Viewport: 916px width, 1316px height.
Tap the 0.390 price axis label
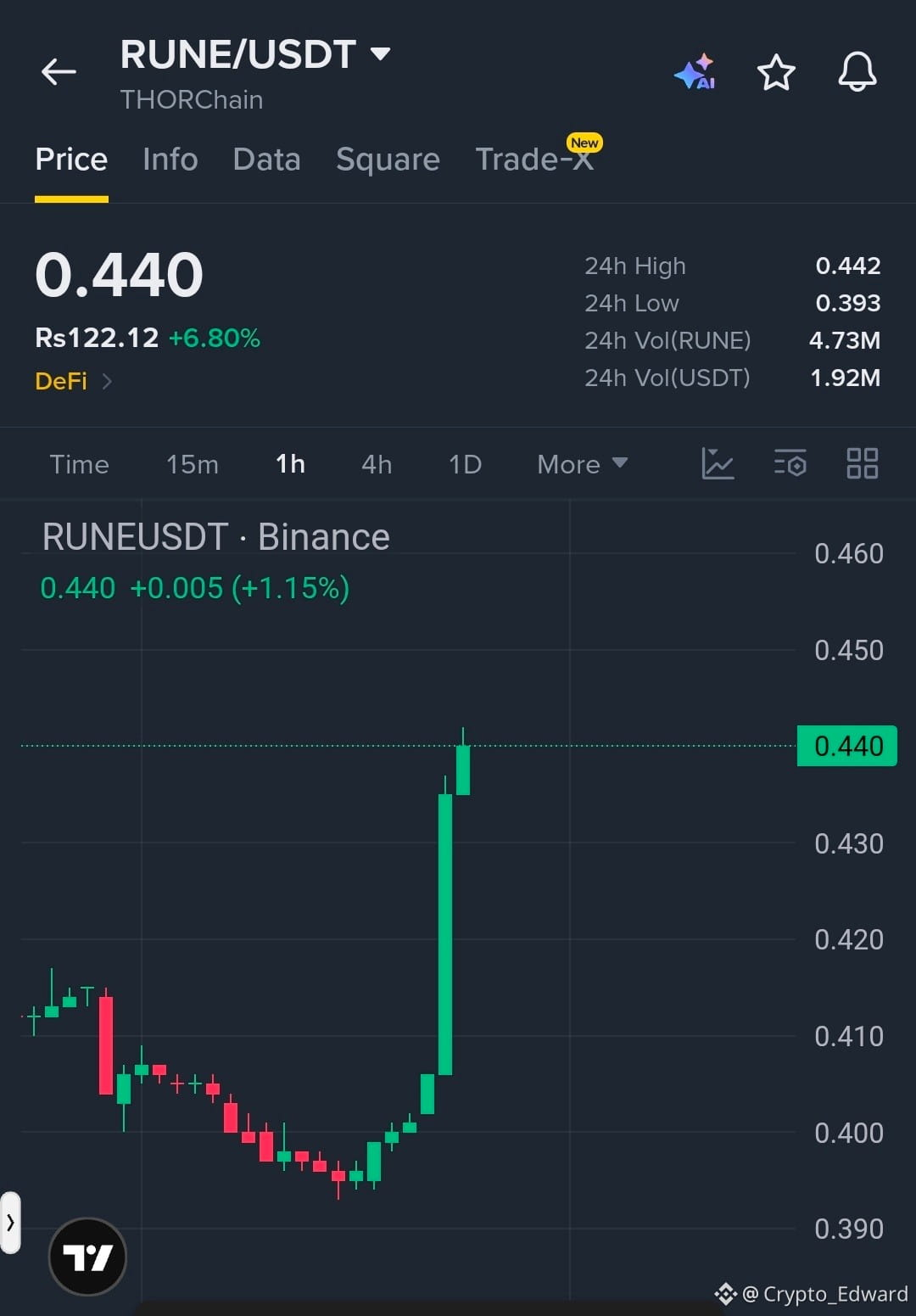pyautogui.click(x=849, y=1229)
